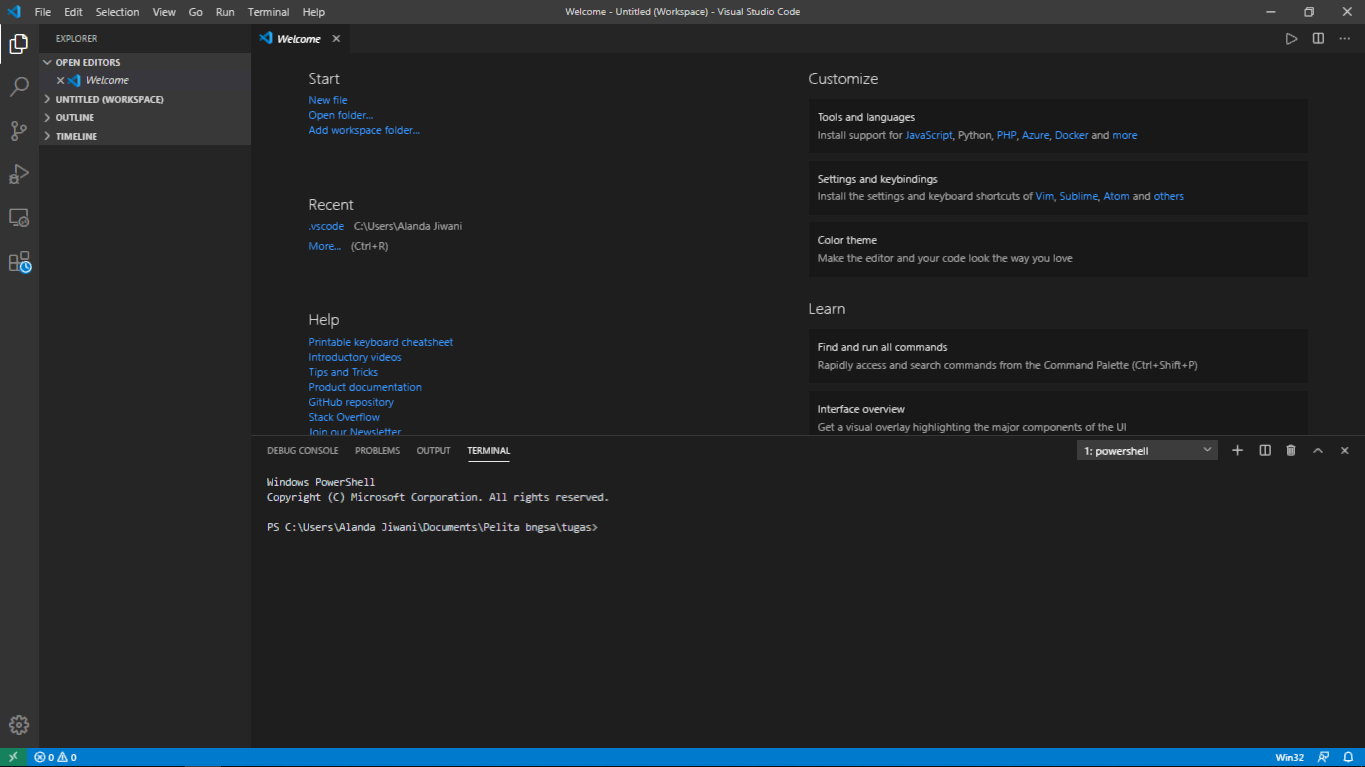The image size is (1365, 767).
Task: Open the Search view in activity bar
Action: coord(19,87)
